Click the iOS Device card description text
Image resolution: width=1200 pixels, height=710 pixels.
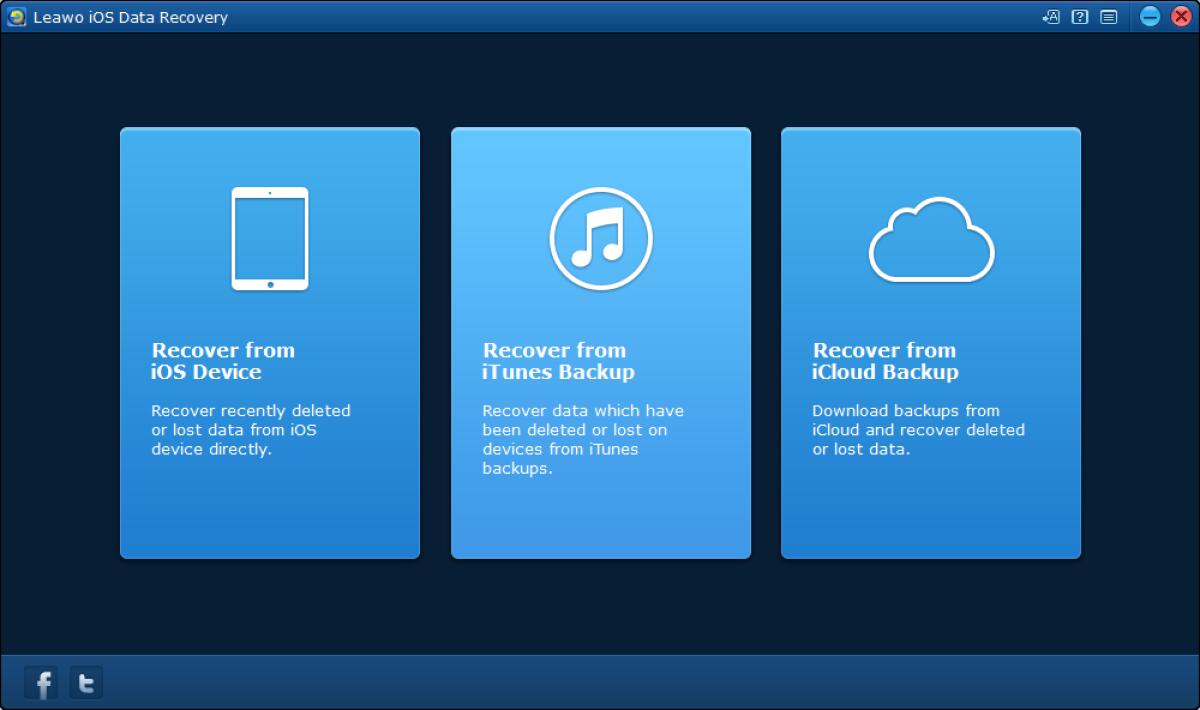click(x=251, y=430)
